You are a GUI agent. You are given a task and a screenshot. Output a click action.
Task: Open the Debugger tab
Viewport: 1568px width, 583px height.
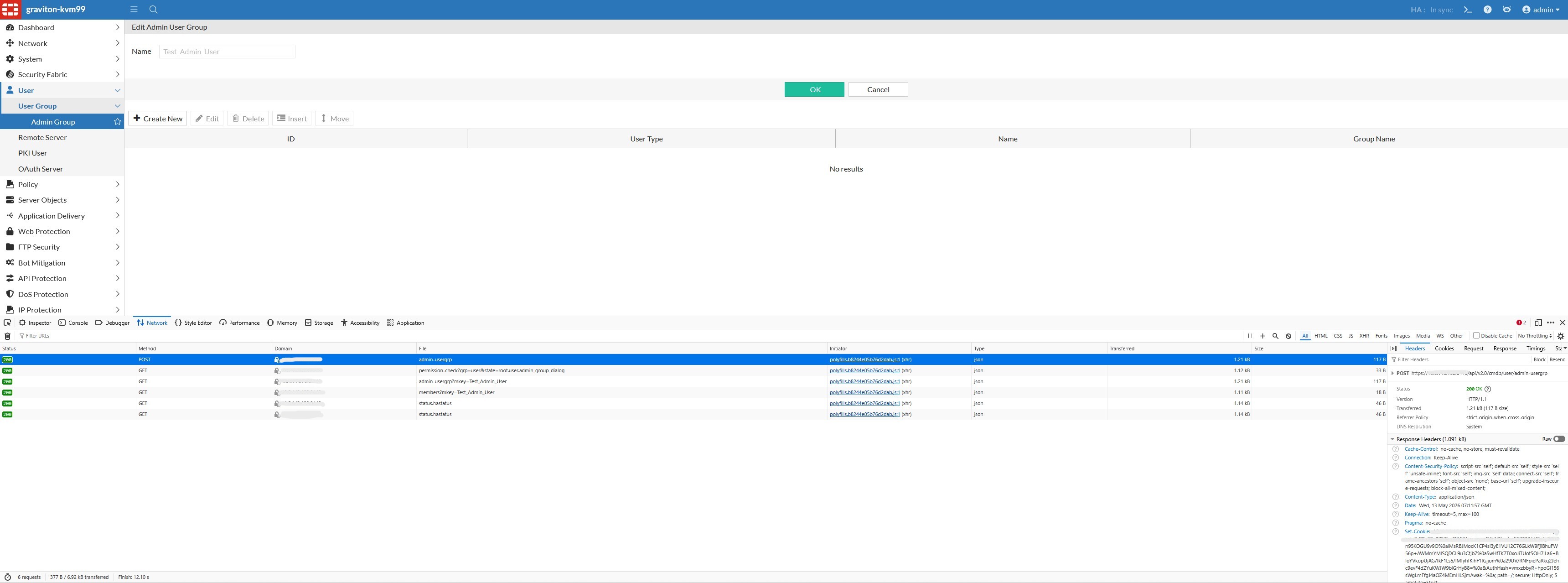tap(113, 323)
